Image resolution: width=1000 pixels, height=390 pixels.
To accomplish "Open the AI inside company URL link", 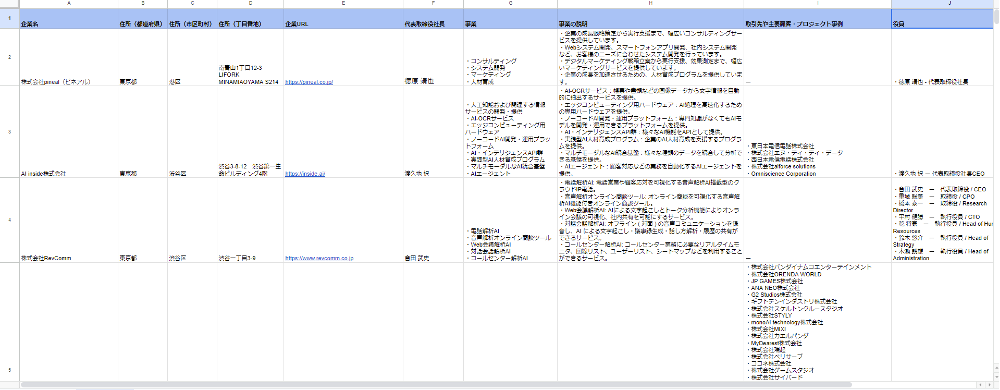I will (x=305, y=173).
